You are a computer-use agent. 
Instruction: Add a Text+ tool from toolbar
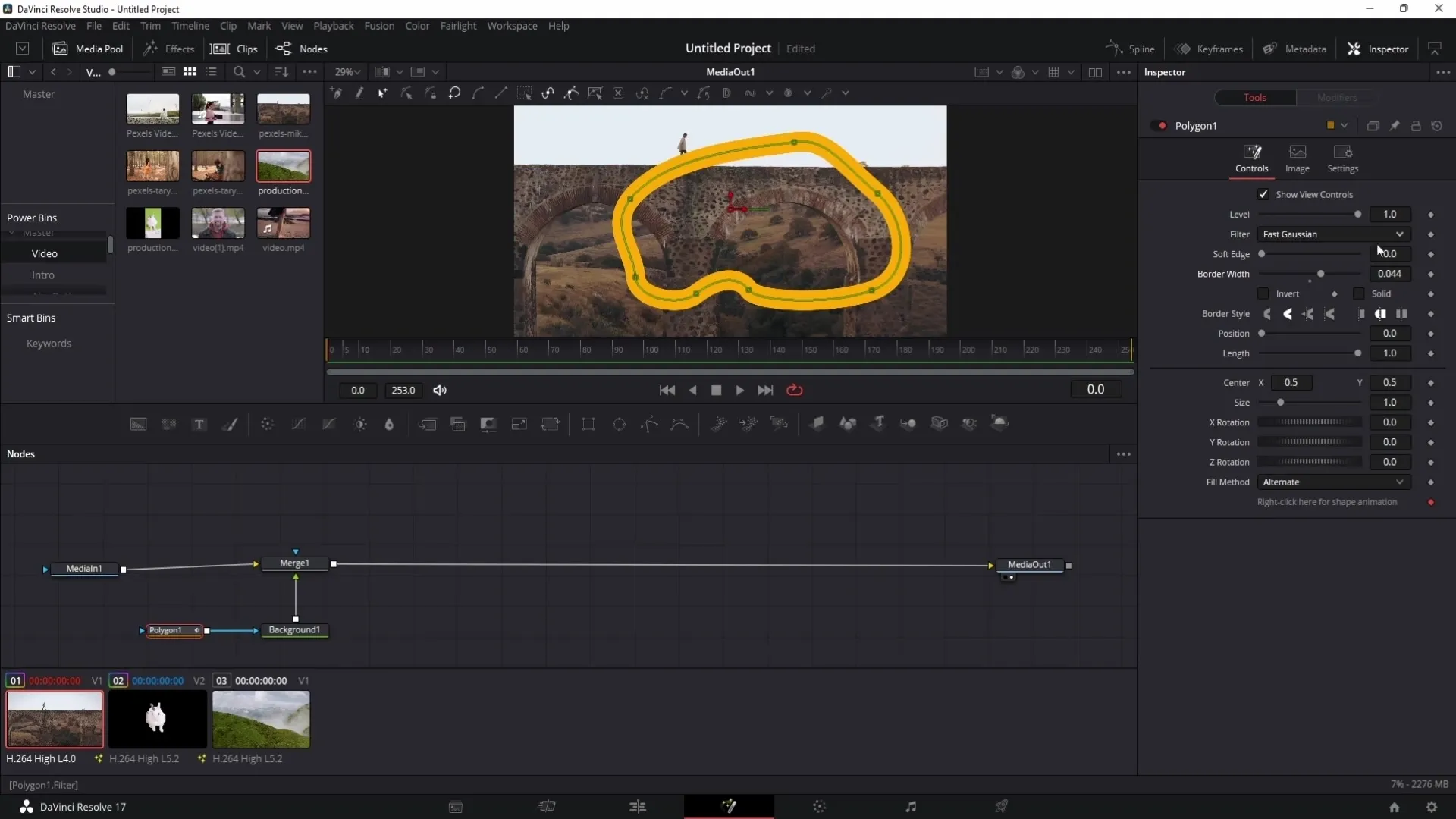tap(199, 424)
